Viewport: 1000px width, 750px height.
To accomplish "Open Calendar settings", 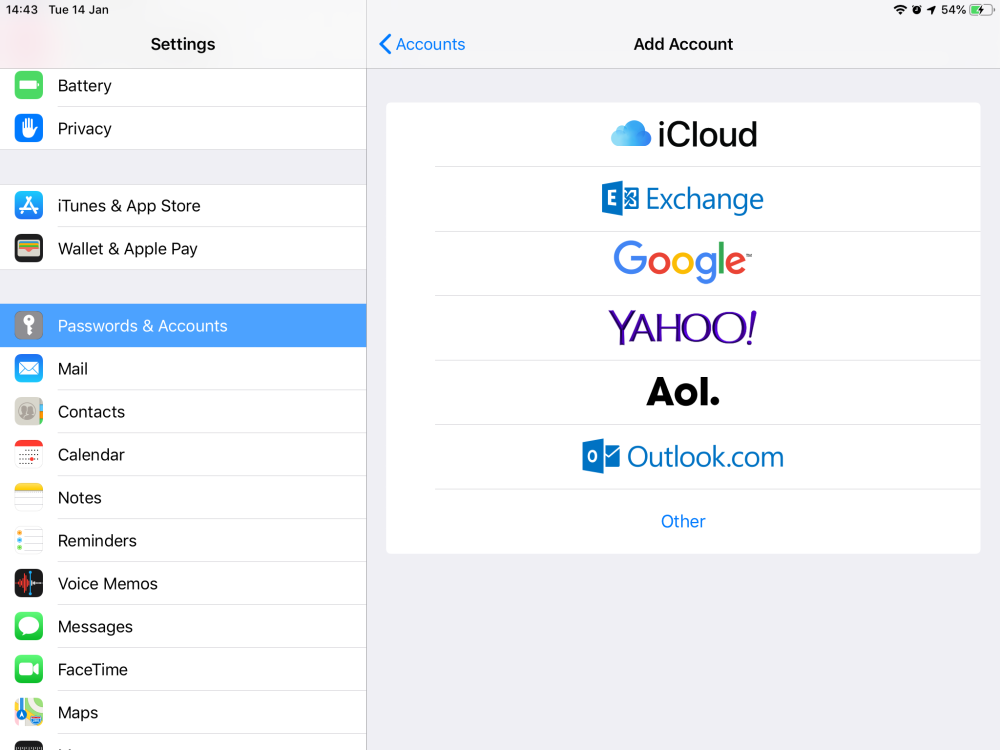I will click(x=183, y=454).
